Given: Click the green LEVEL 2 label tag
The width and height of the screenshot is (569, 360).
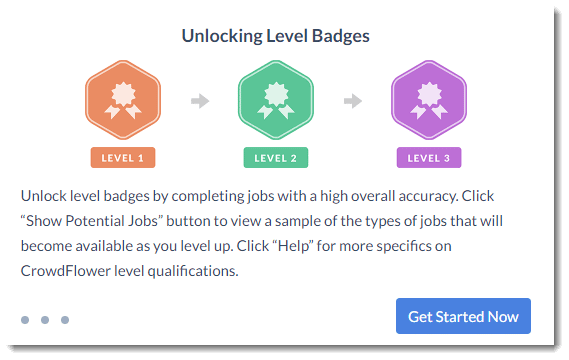Looking at the screenshot, I should coord(276,158).
